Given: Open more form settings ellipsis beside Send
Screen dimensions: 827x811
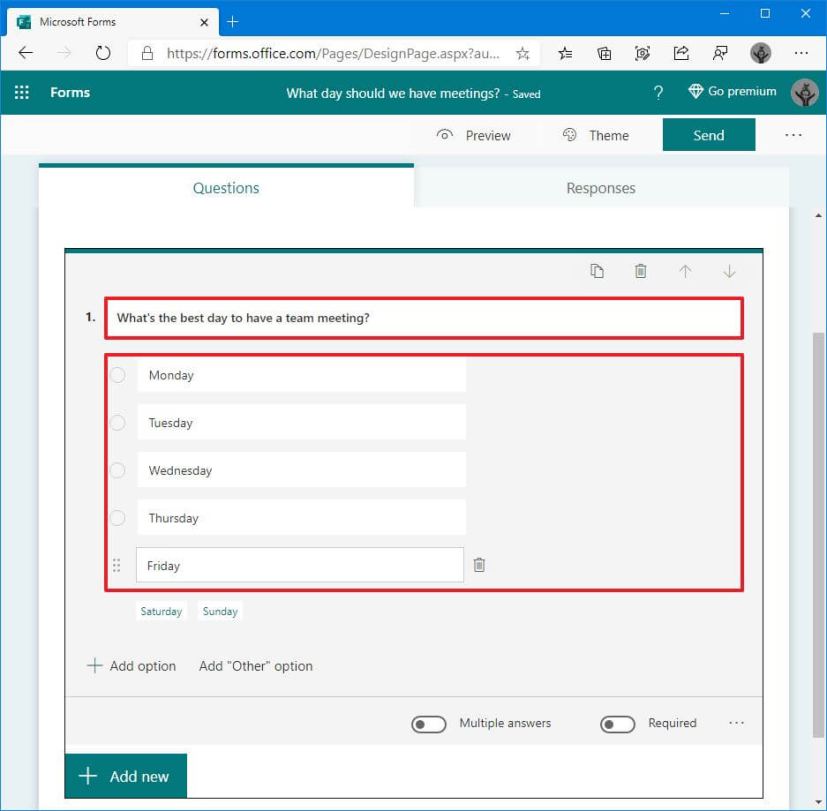Looking at the screenshot, I should [793, 136].
